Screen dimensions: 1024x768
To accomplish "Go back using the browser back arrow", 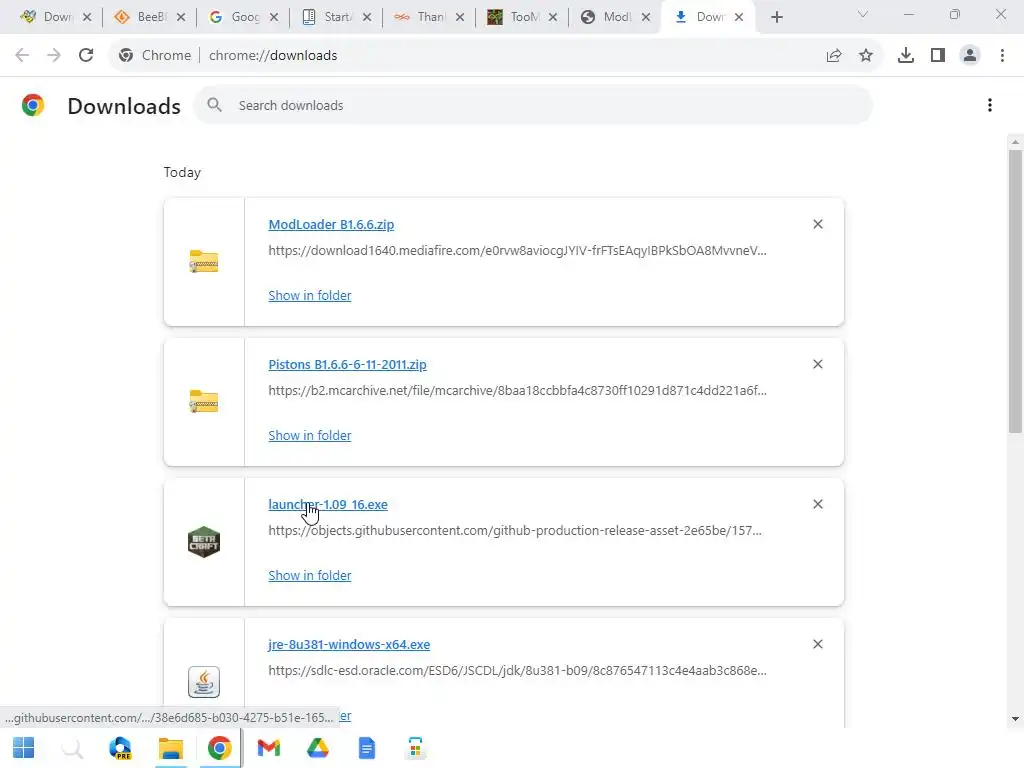I will pos(22,56).
